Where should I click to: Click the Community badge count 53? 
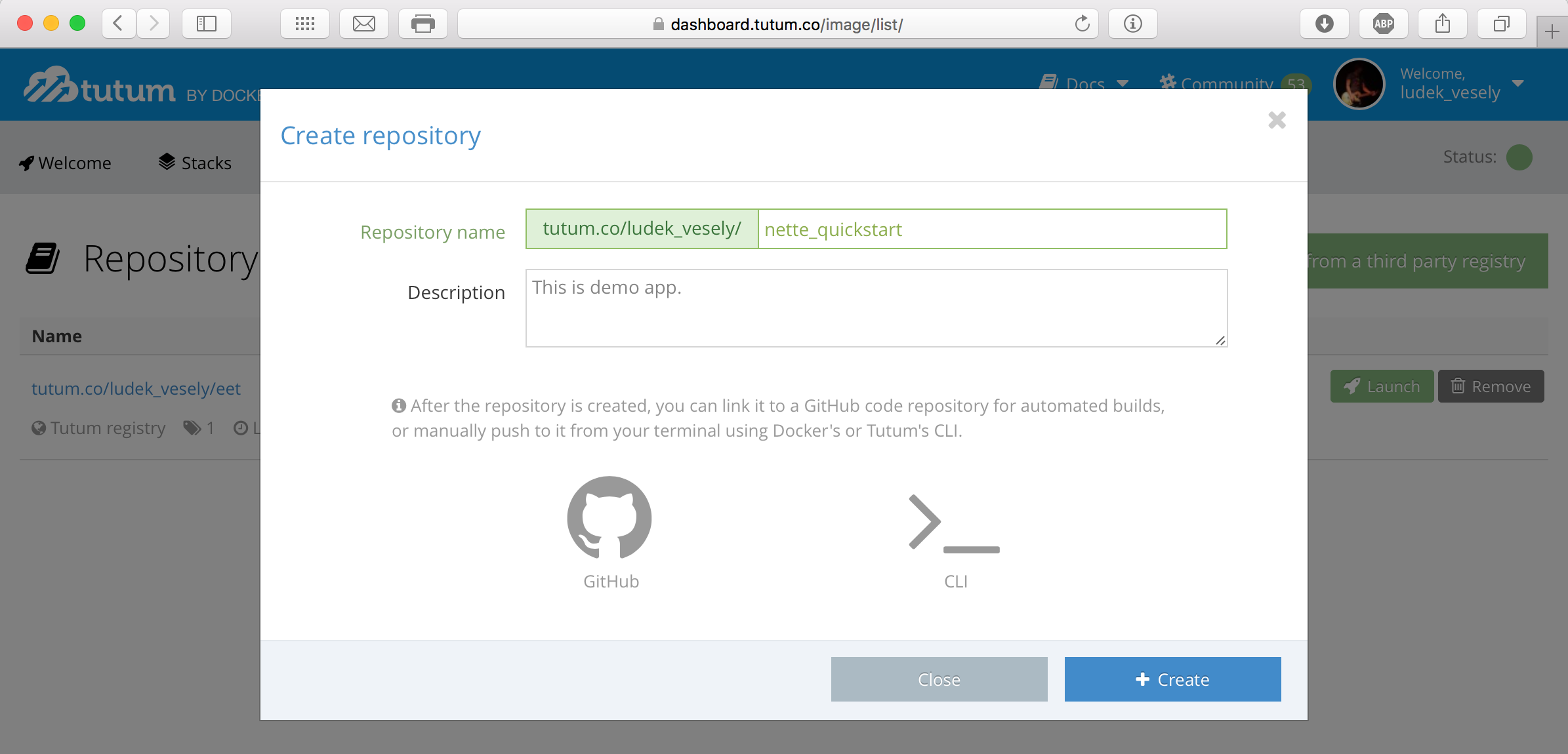pyautogui.click(x=1296, y=84)
